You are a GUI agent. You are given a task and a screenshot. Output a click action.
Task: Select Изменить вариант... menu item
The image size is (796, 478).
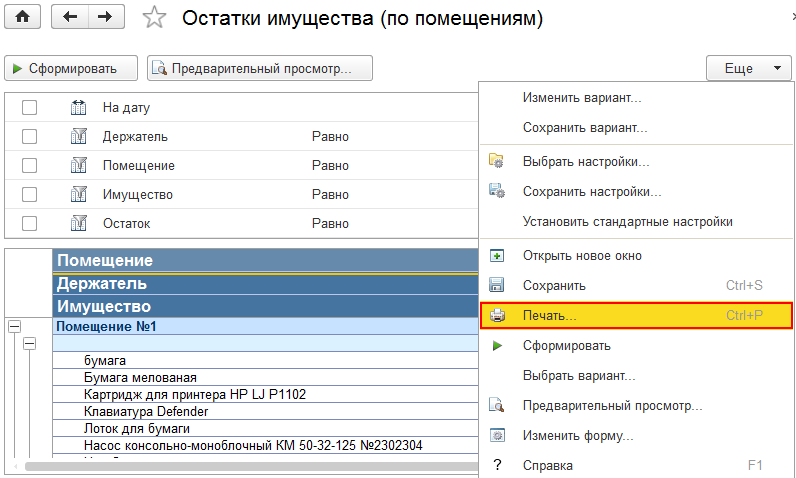tap(582, 97)
